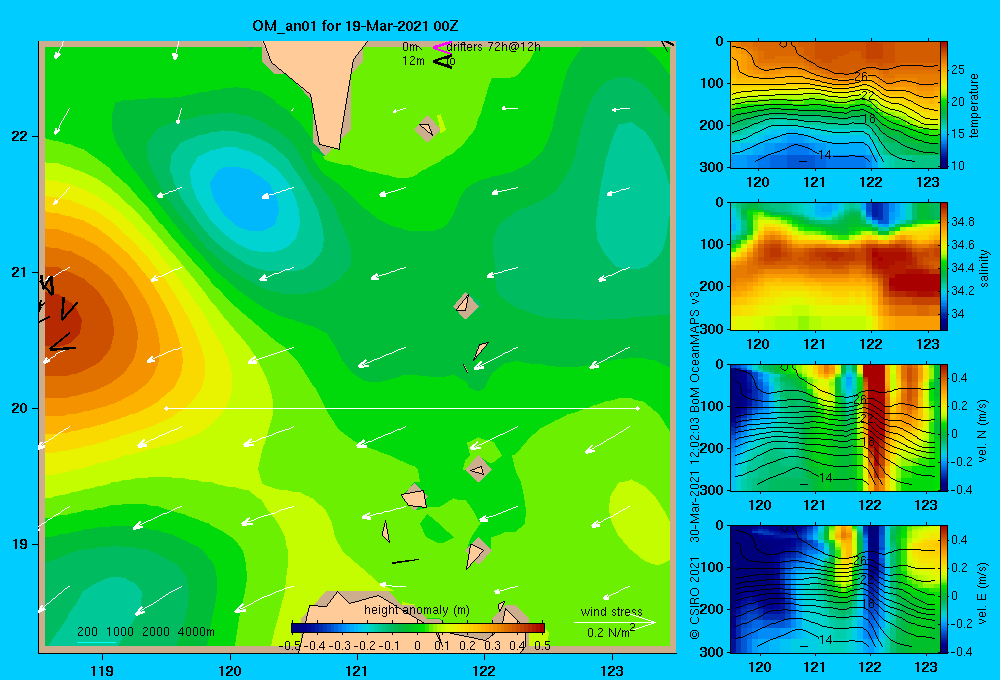Click the vertical '© CSIRO 2021' copyright text
Viewport: 1000px width, 680px height.
pos(695,598)
